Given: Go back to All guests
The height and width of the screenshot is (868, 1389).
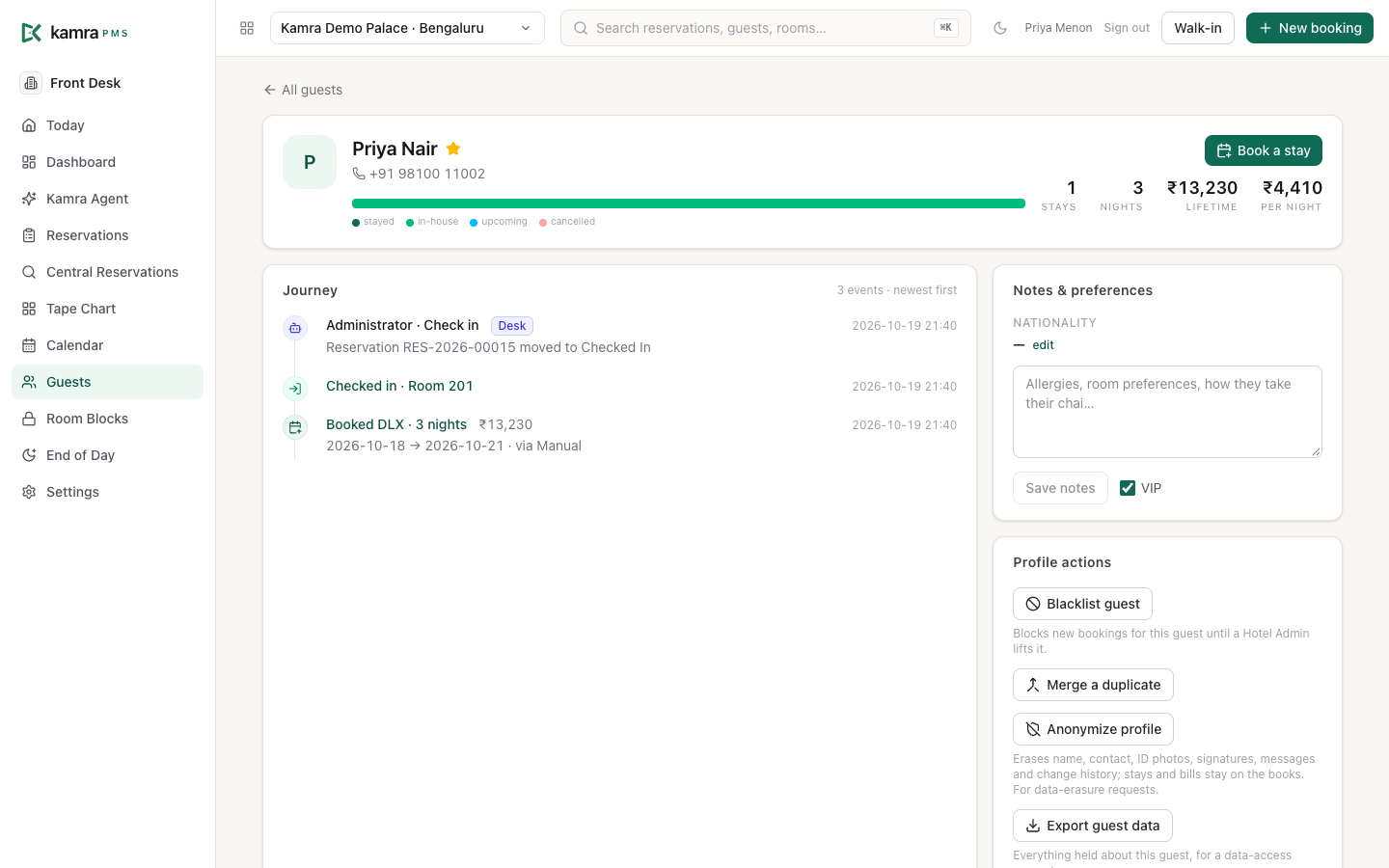Looking at the screenshot, I should (x=303, y=90).
